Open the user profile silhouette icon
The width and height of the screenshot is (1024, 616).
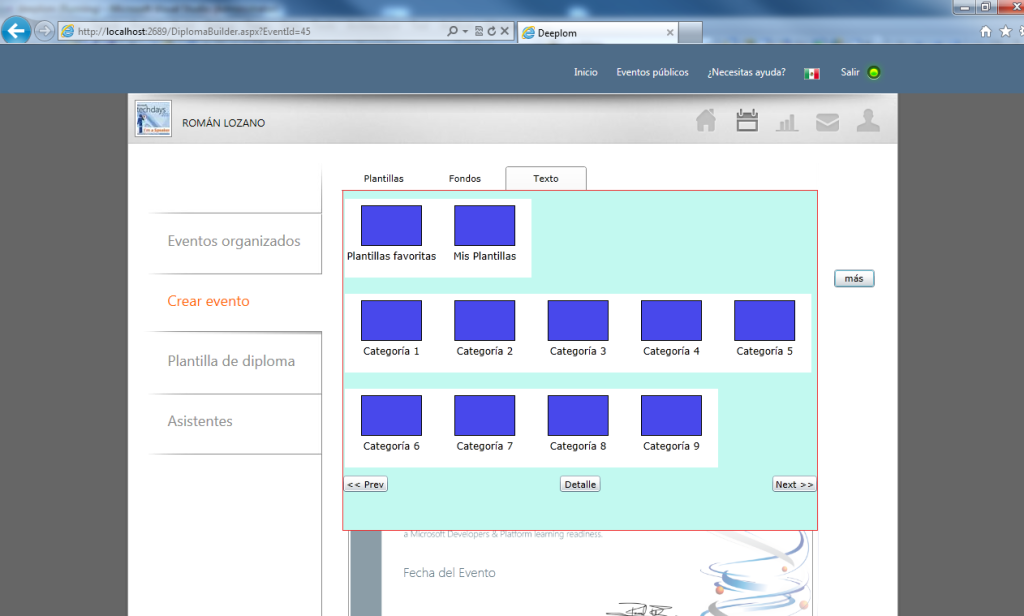[868, 121]
